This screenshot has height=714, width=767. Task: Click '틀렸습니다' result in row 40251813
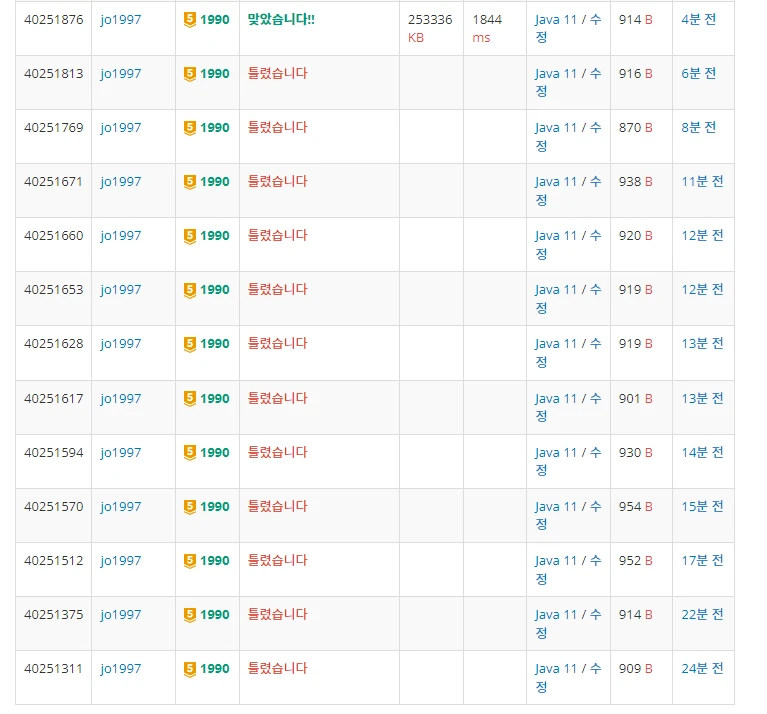click(277, 74)
